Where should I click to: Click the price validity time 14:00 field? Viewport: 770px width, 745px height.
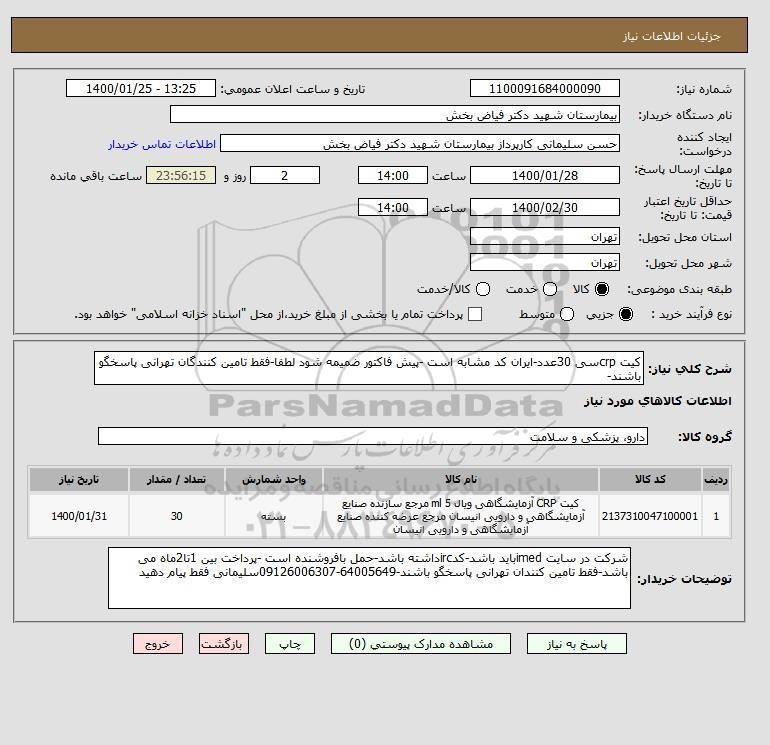pyautogui.click(x=393, y=207)
